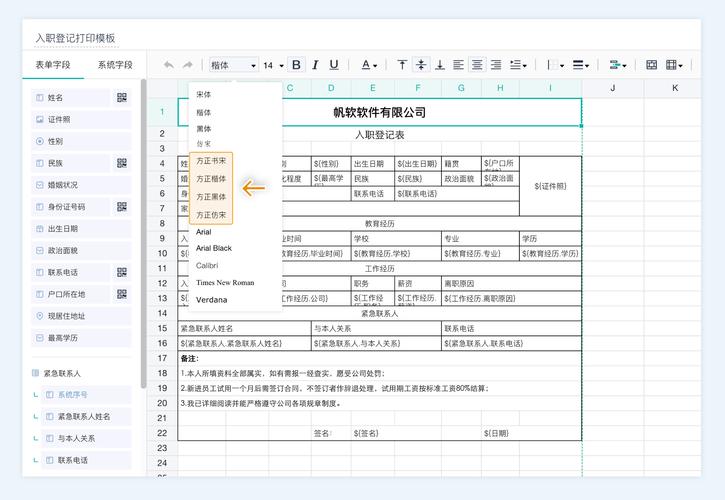Toggle underline formatting
Screen dimensions: 725x500
point(334,65)
